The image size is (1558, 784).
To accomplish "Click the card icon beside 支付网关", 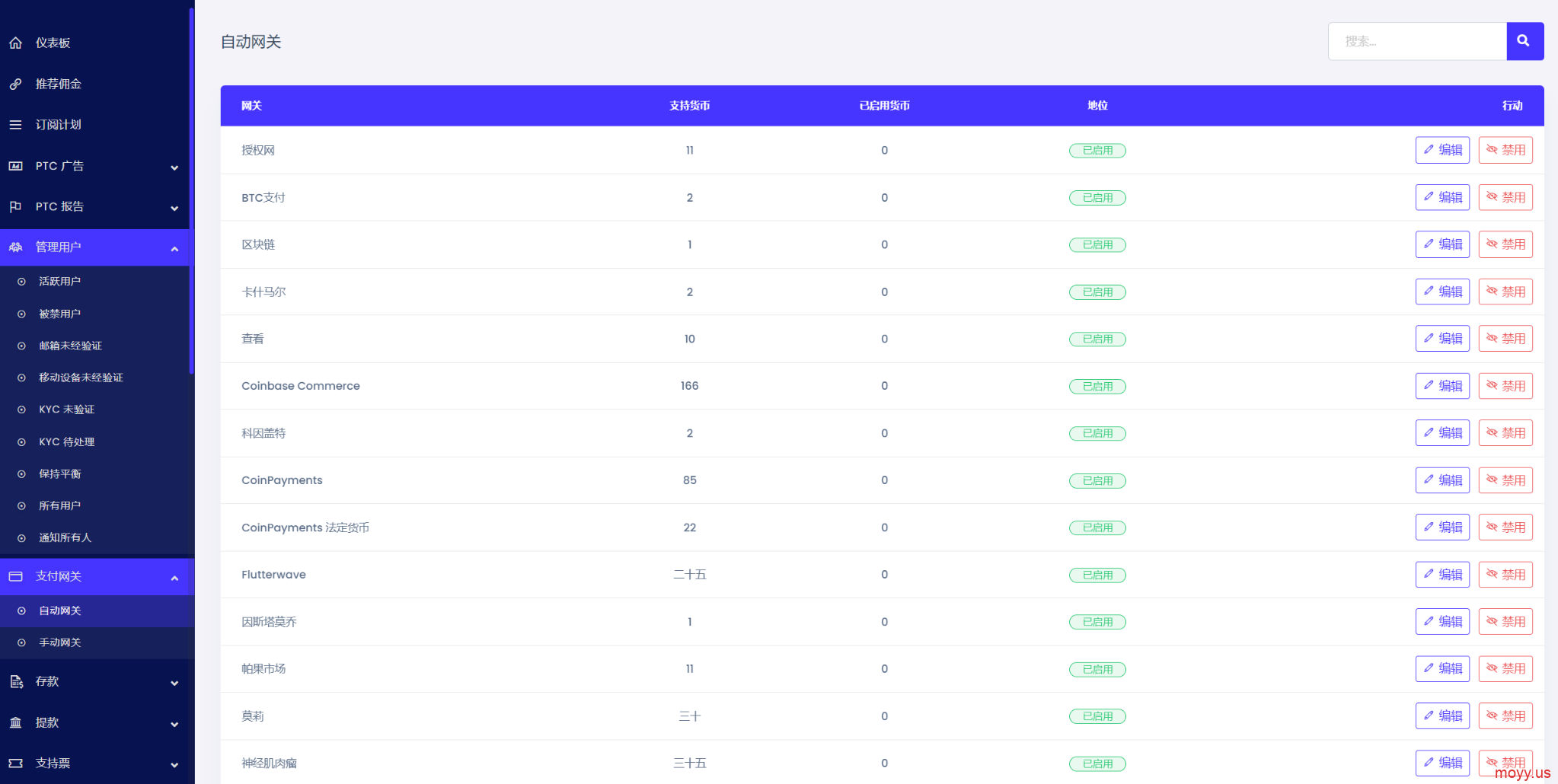I will tap(15, 577).
